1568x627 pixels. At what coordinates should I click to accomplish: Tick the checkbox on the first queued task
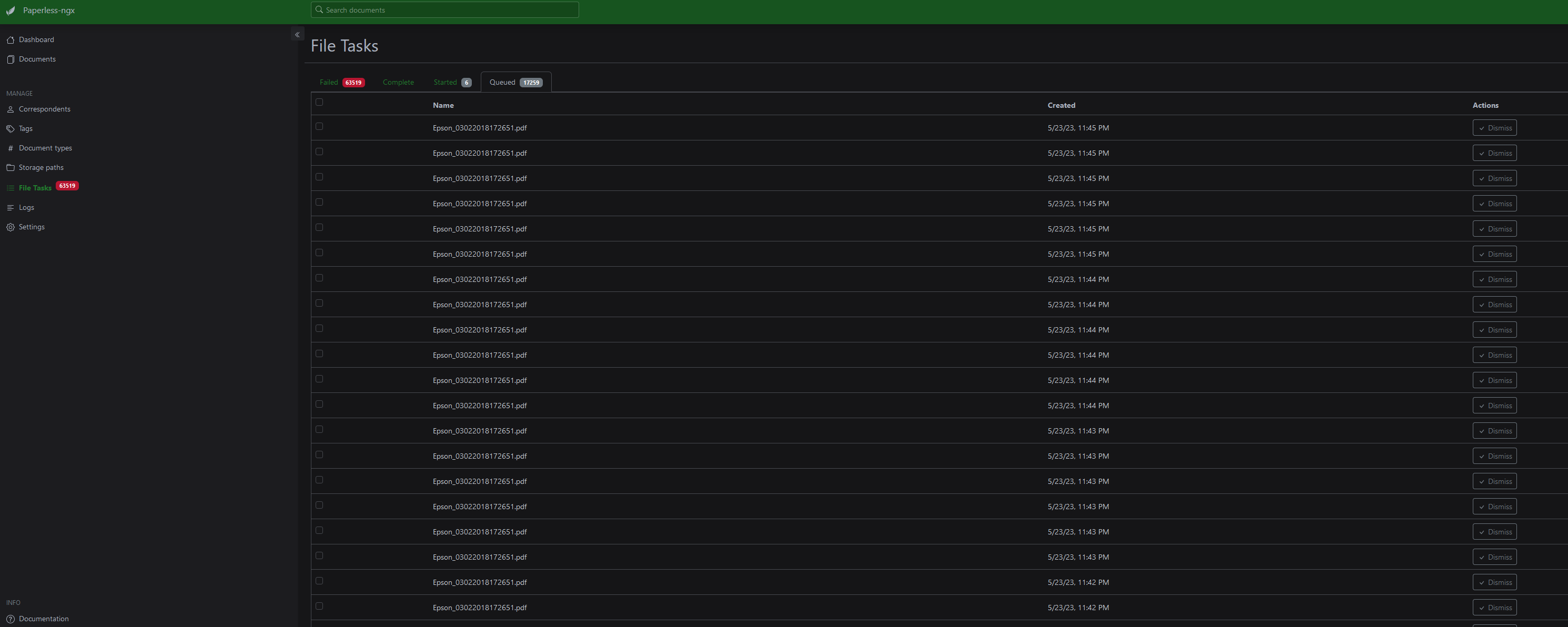[320, 127]
